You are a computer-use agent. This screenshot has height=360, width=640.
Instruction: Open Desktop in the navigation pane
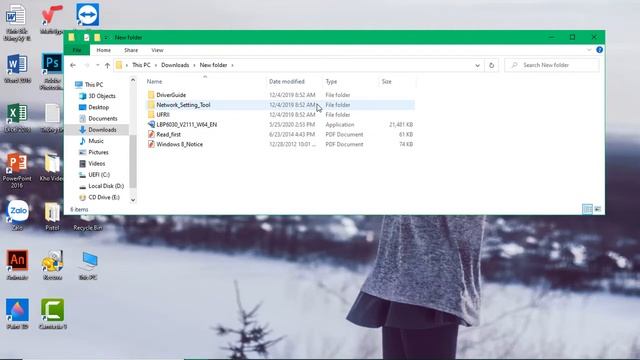pyautogui.click(x=98, y=107)
